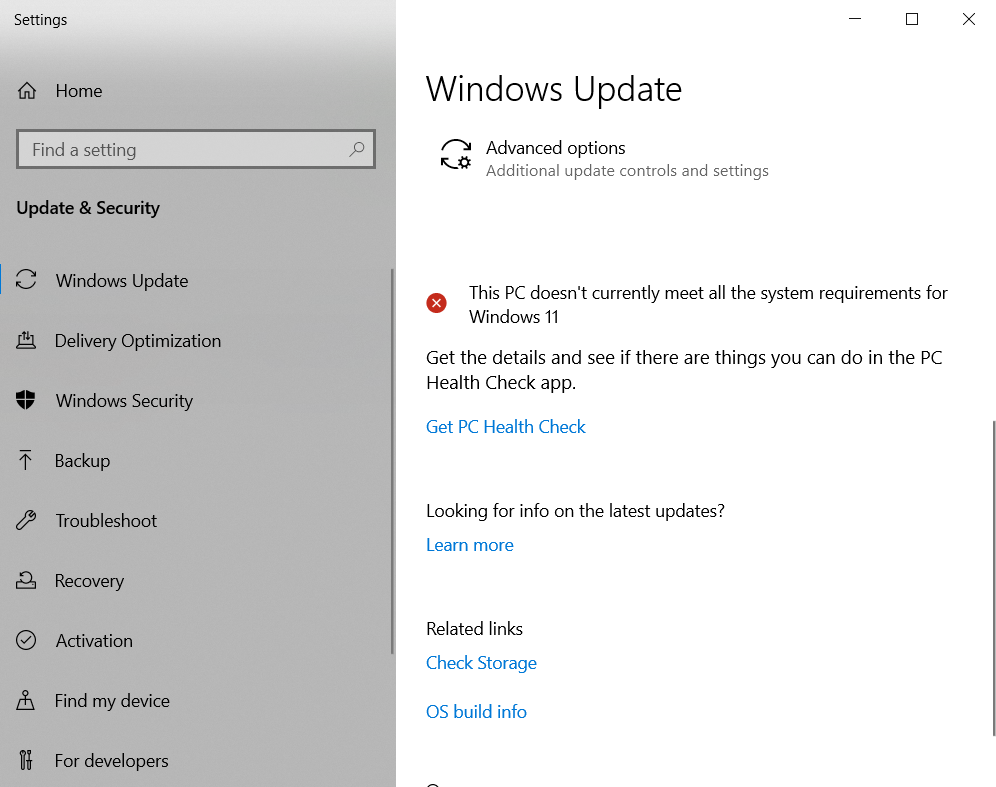This screenshot has height=787, width=996.
Task: Click the Activation checkmark icon
Action: click(x=27, y=640)
